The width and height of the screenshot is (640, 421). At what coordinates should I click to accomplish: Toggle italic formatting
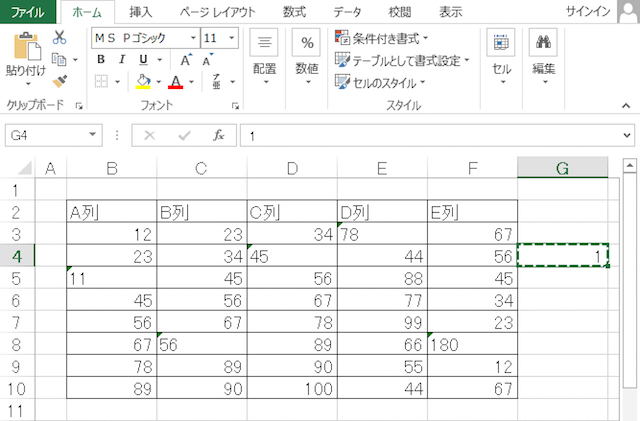(122, 60)
